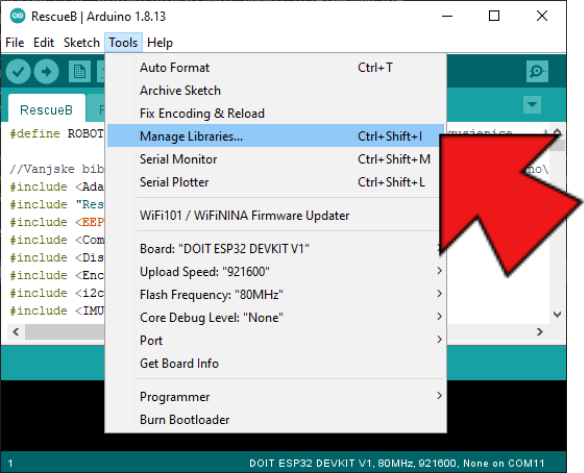Click horizontal scrollbar left arrow
The height and width of the screenshot is (473, 584).
[x=16, y=331]
